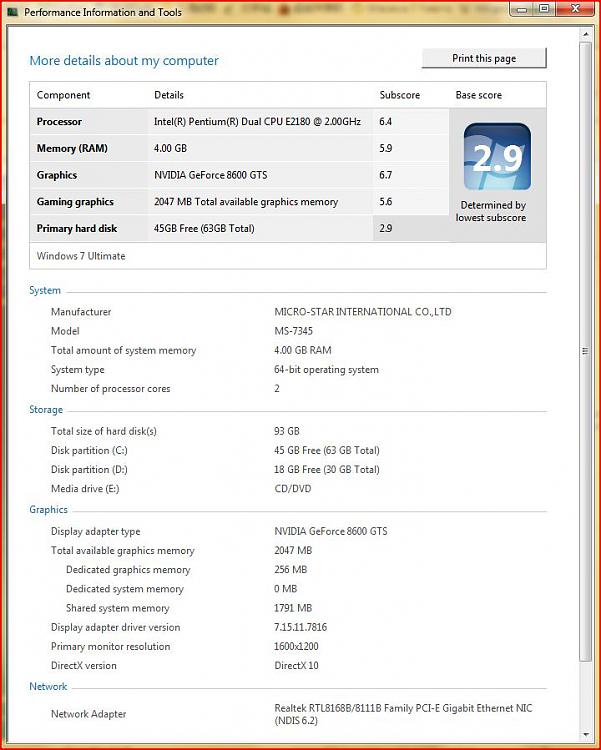Click the System section heading
This screenshot has height=750, width=601.
45,290
